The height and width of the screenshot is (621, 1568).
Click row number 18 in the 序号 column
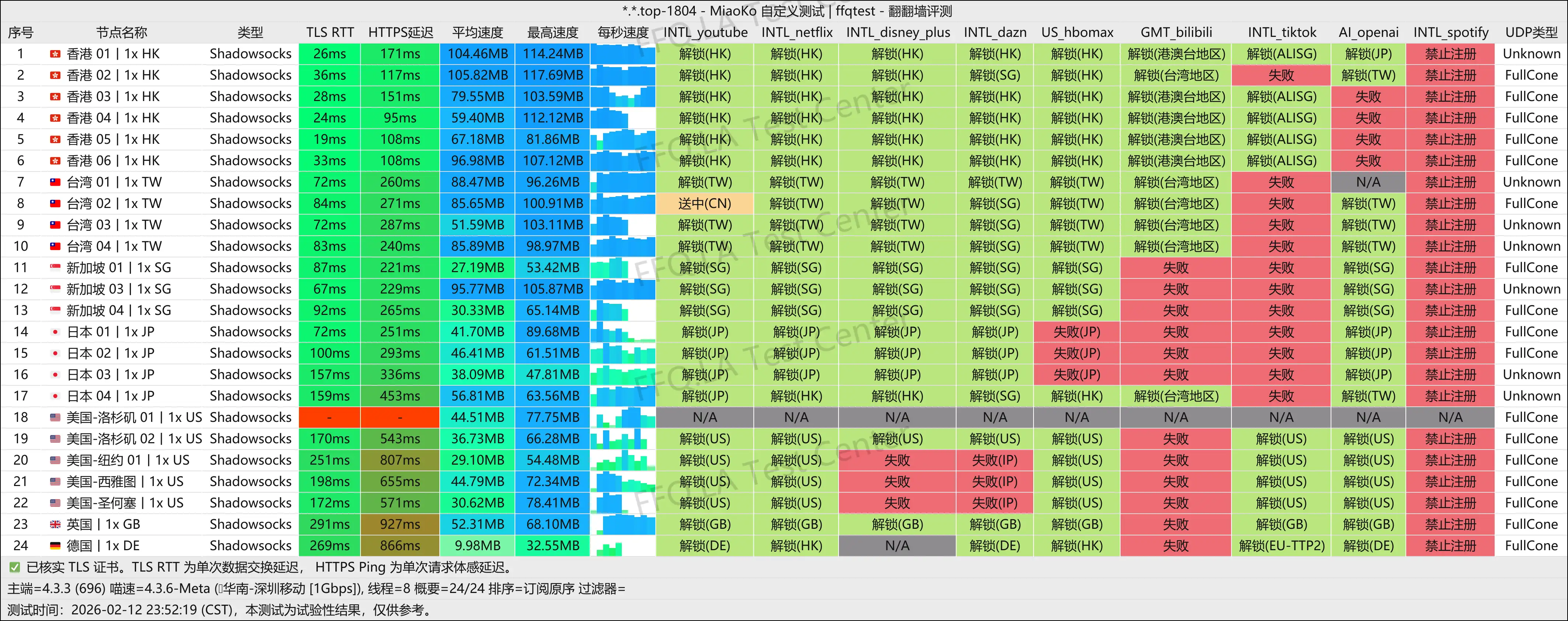tap(21, 417)
